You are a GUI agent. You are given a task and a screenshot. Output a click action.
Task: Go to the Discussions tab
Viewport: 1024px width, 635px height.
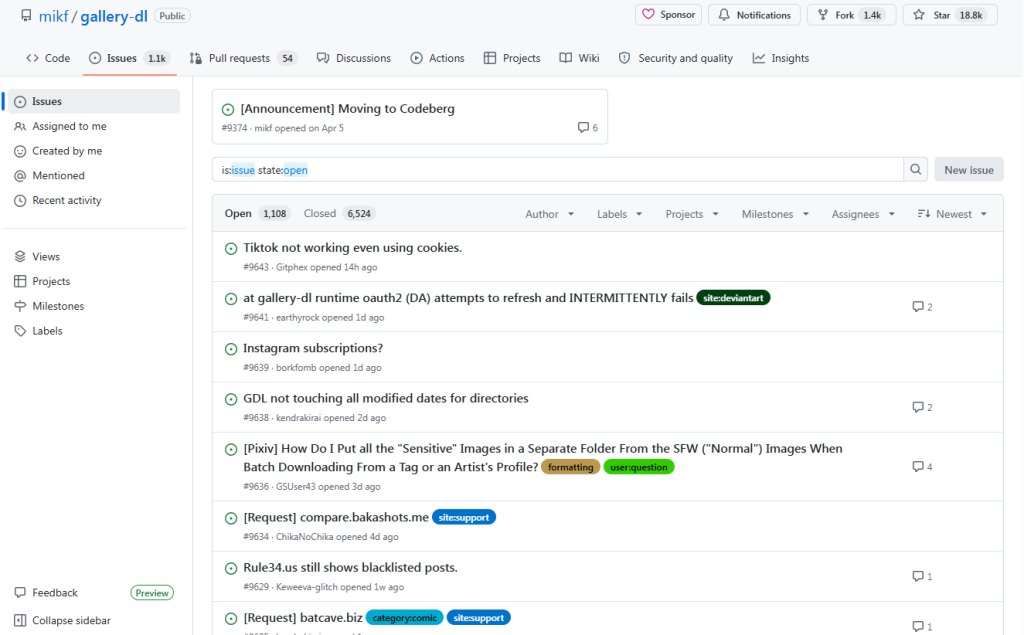pyautogui.click(x=353, y=58)
